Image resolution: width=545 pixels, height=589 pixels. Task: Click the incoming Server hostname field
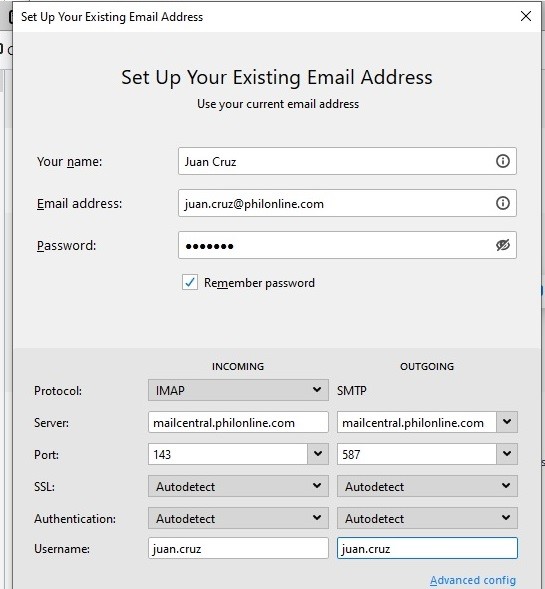coord(238,422)
